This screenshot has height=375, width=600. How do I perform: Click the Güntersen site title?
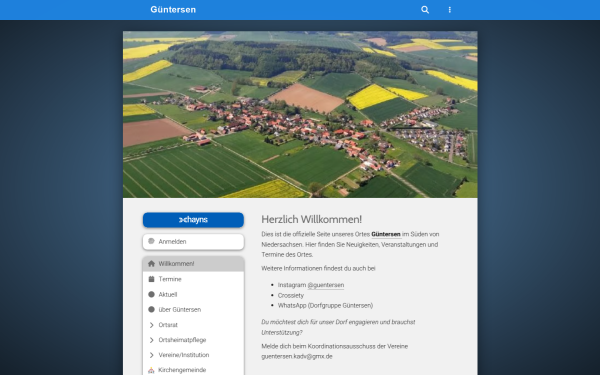coord(173,10)
